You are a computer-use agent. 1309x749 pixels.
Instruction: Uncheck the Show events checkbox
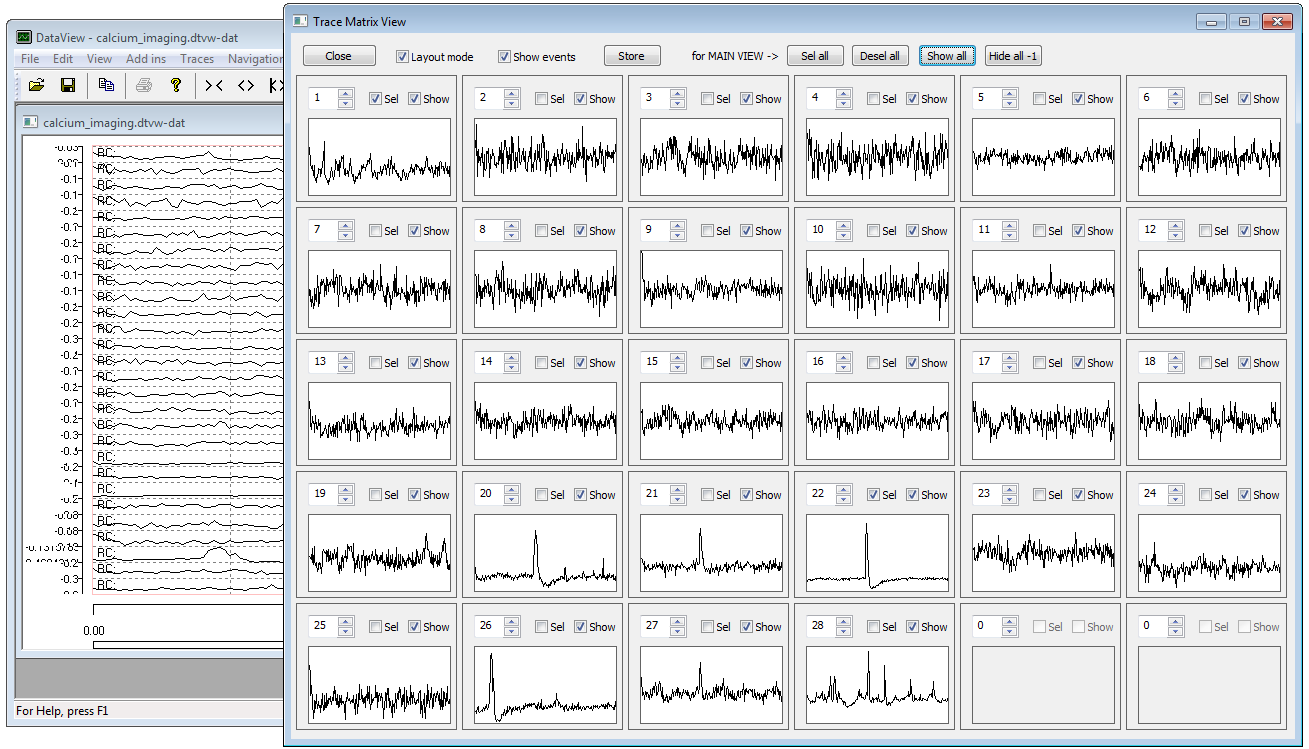coord(505,57)
